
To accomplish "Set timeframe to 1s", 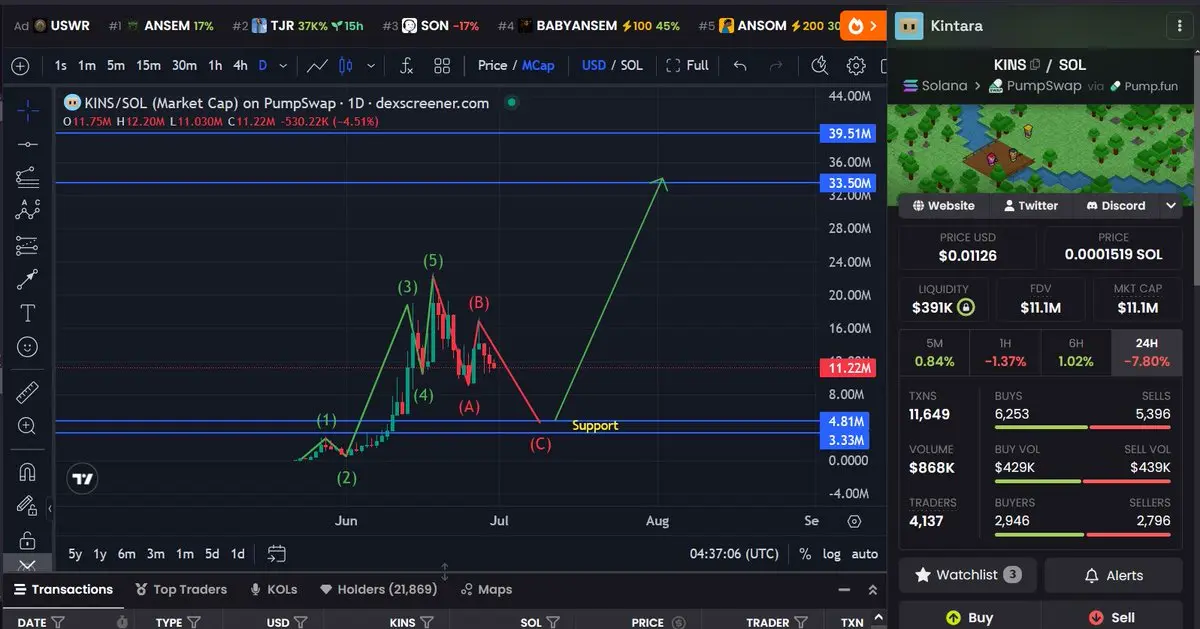I will coord(61,65).
